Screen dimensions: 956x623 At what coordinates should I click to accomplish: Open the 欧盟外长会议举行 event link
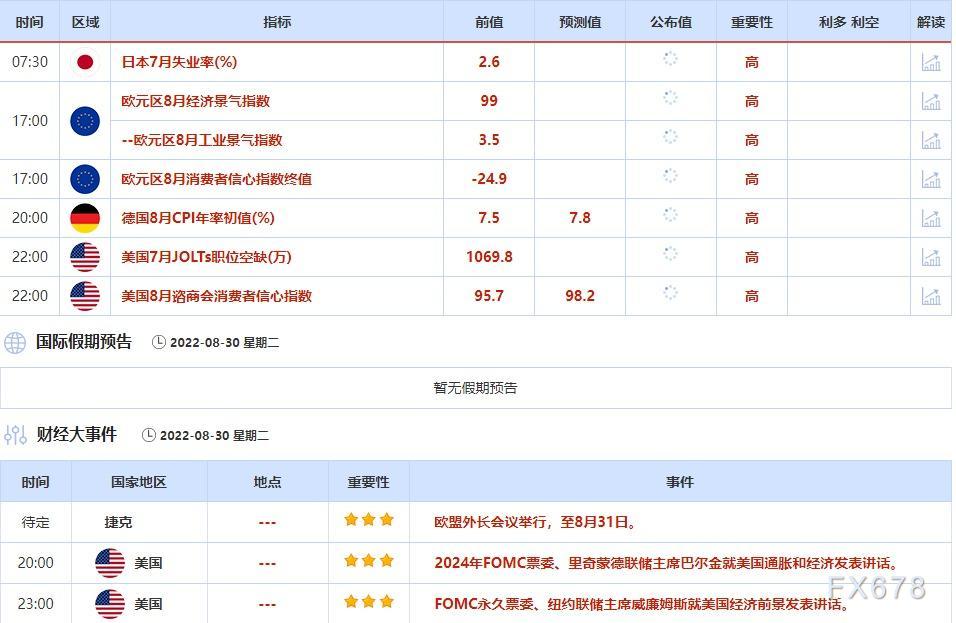coord(535,522)
